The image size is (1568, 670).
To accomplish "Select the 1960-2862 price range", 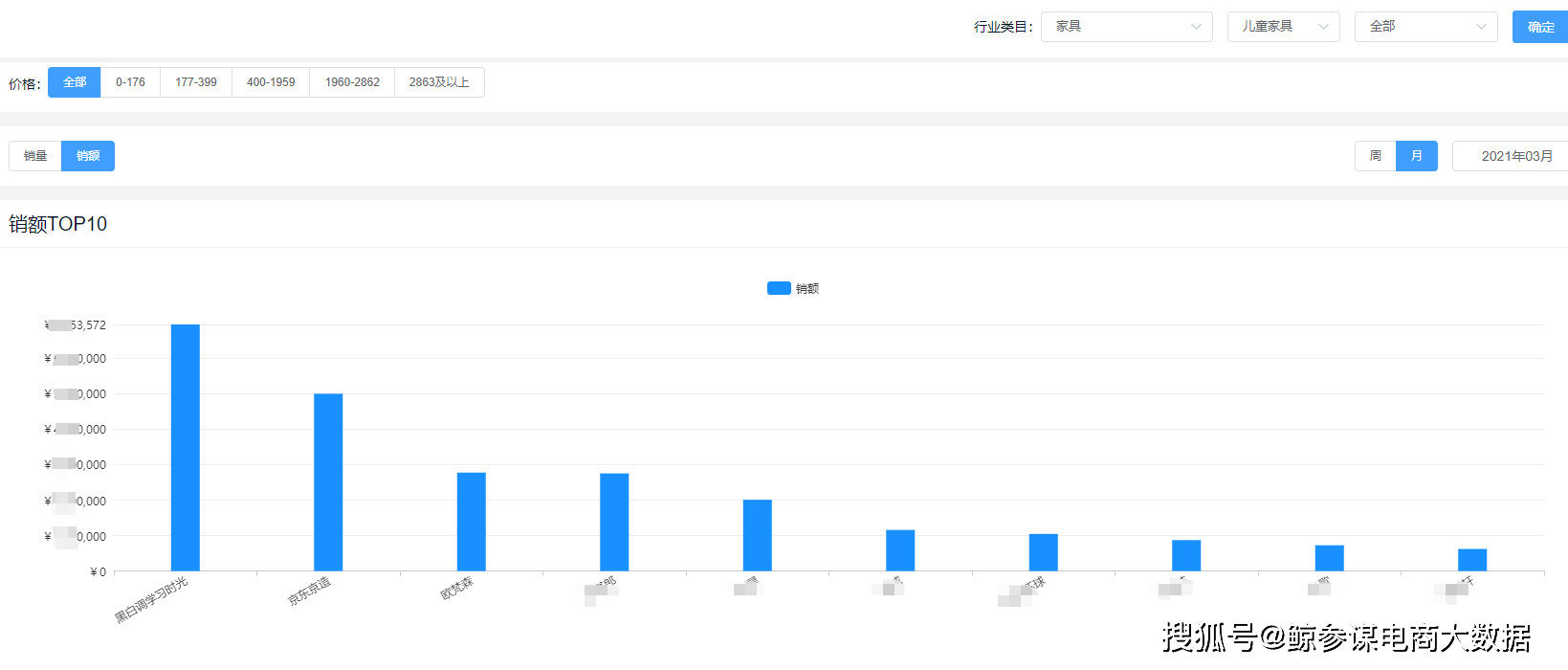I will coord(352,82).
